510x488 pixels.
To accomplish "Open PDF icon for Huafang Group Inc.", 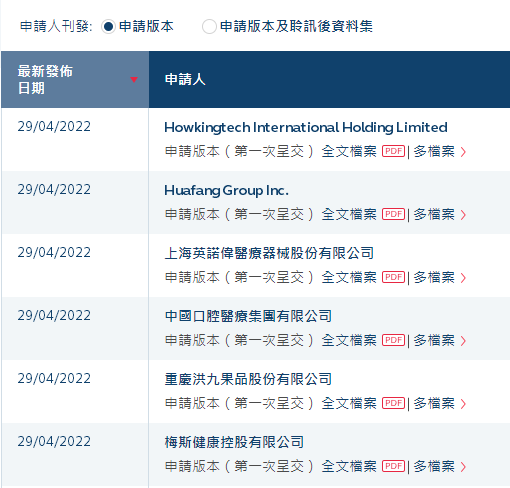I will point(393,214).
